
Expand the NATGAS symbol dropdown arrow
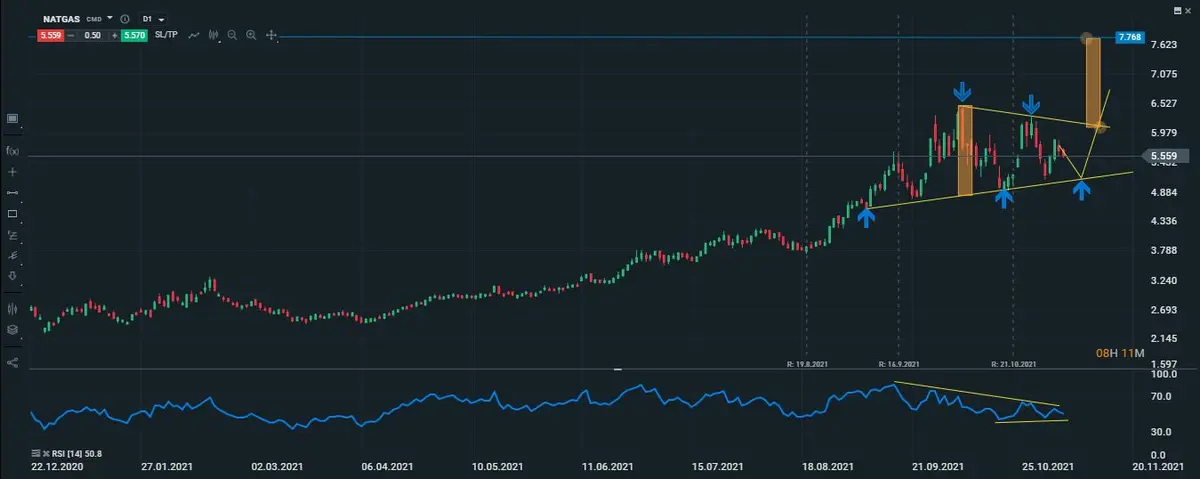pos(110,18)
